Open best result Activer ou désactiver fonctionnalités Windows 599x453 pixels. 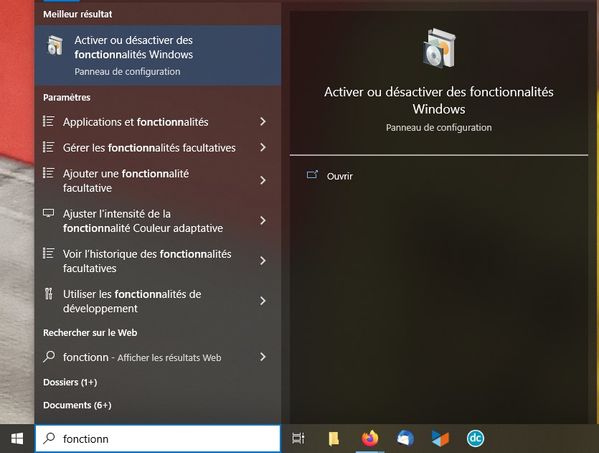(x=158, y=55)
